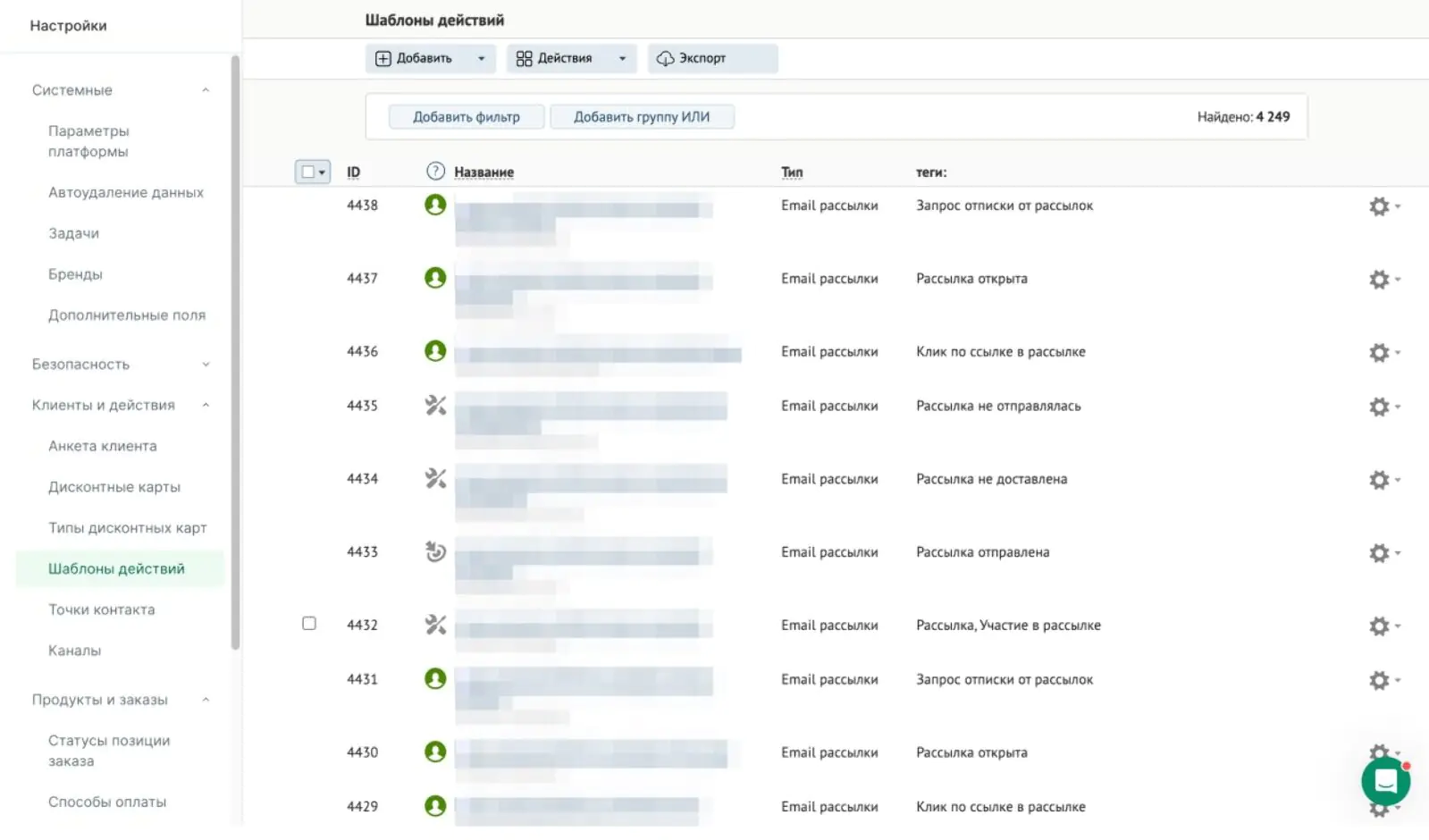Image resolution: width=1429 pixels, height=840 pixels.
Task: Open the green chat support widget
Action: pos(1385,782)
